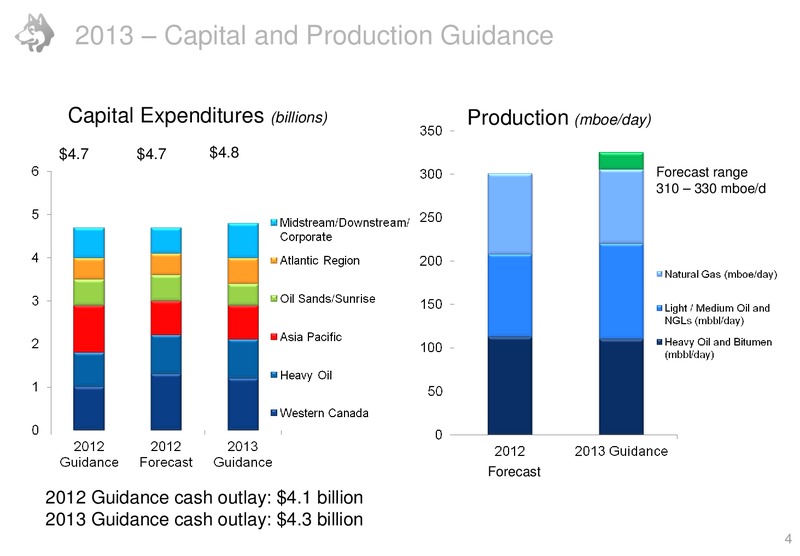The image size is (800, 556).
Task: Click the 'Asia Pacific' legend label
Action: pos(311,337)
